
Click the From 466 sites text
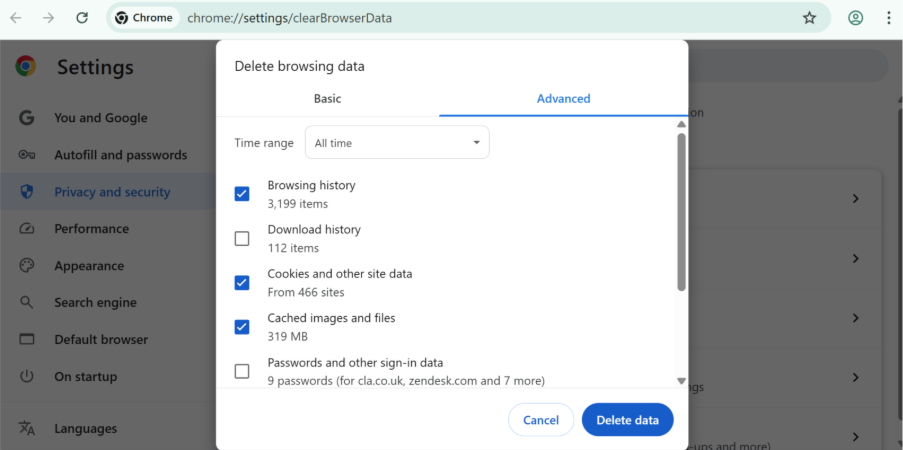[306, 293]
